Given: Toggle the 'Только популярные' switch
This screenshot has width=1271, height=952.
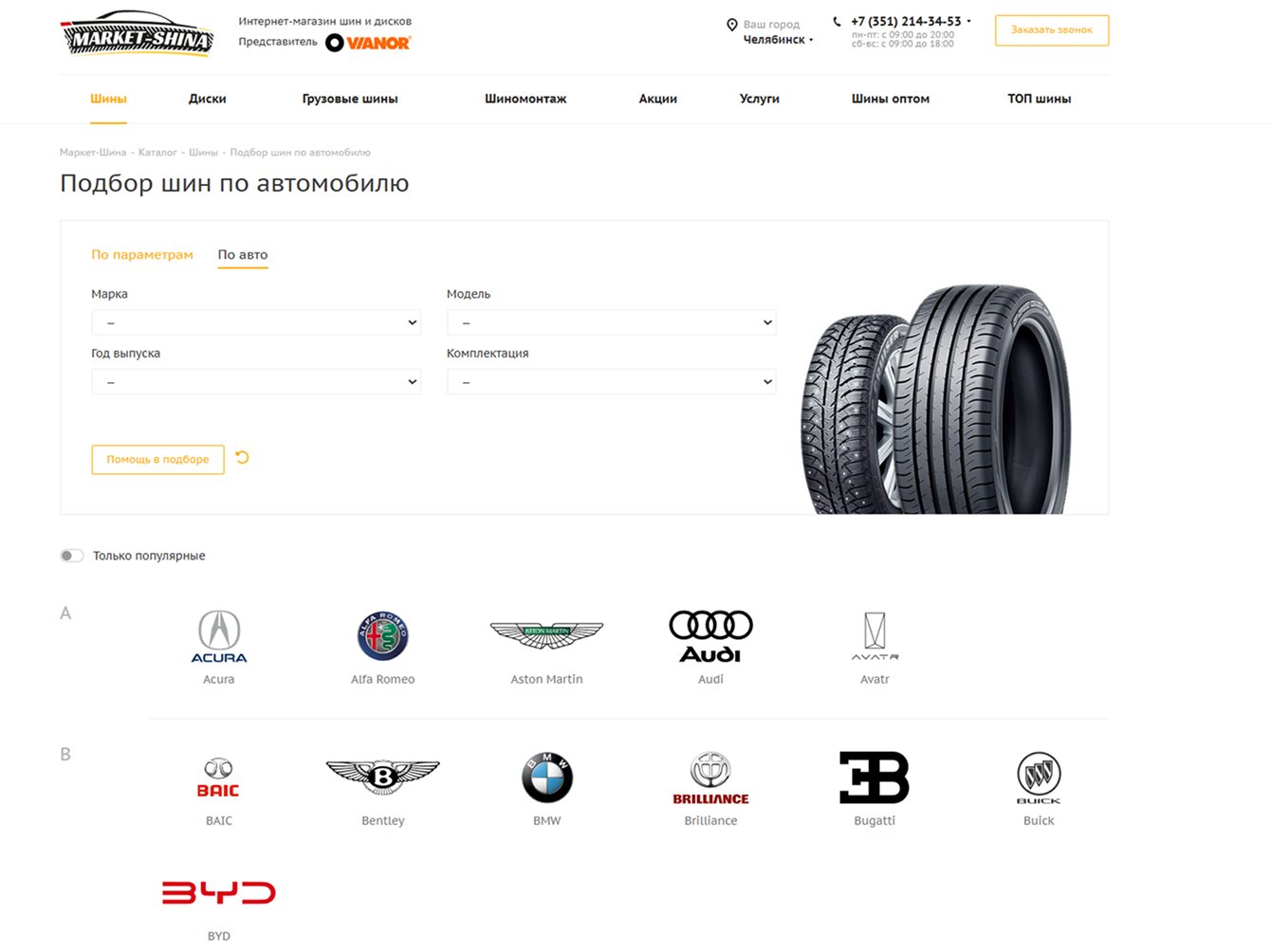Looking at the screenshot, I should 72,556.
